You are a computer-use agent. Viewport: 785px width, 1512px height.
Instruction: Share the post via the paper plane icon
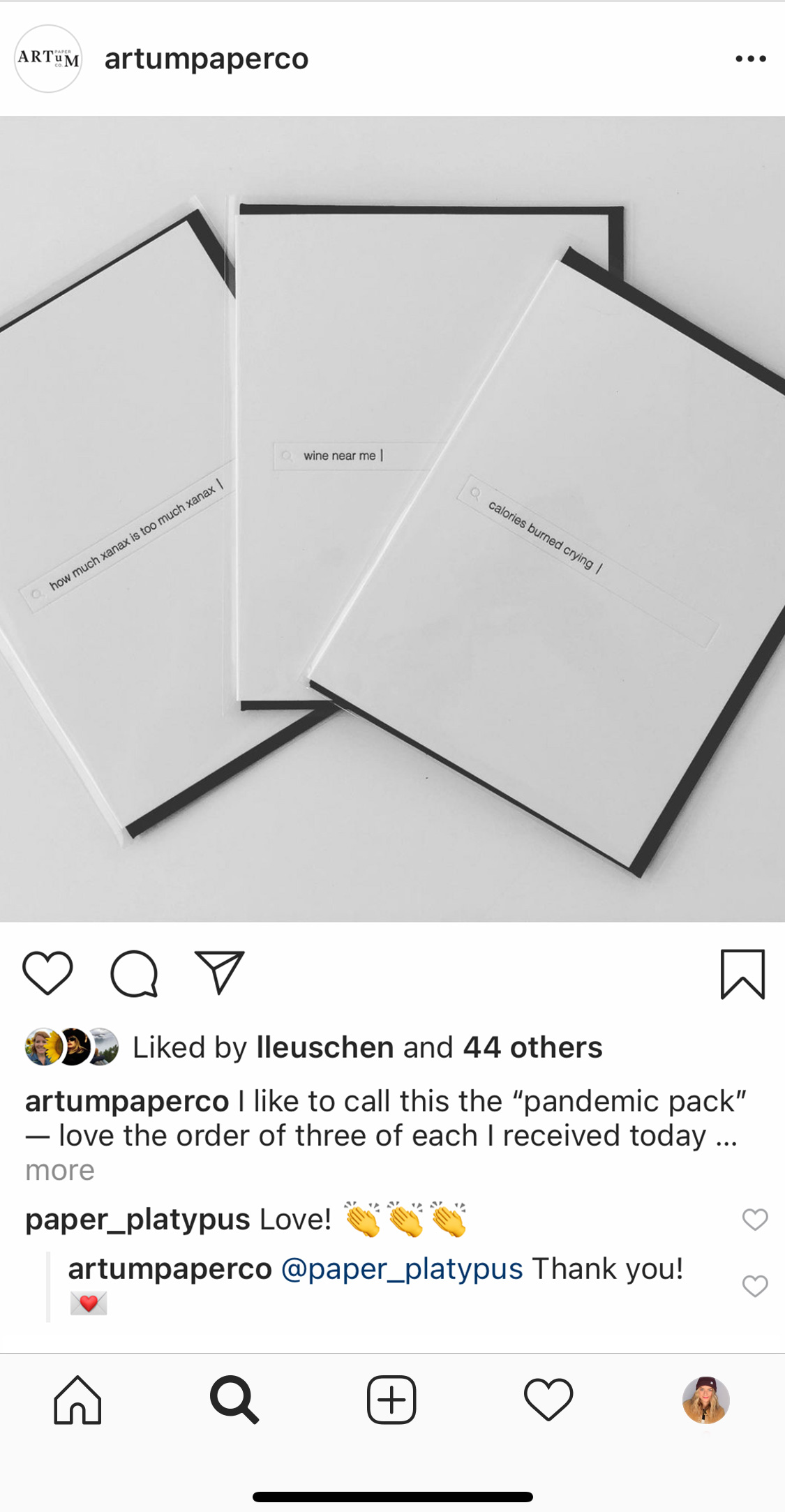tap(220, 972)
